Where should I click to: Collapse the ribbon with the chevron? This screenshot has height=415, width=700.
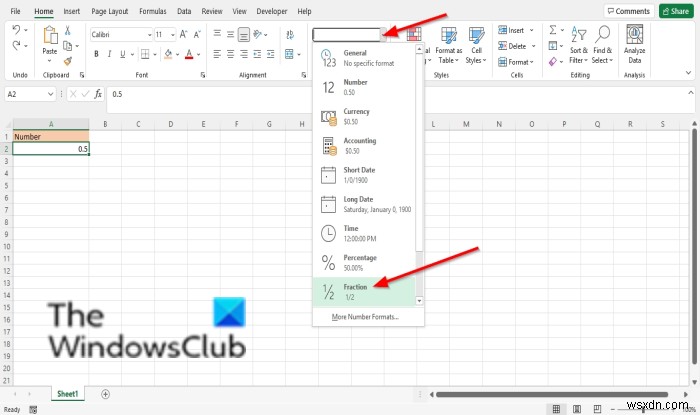(x=688, y=72)
